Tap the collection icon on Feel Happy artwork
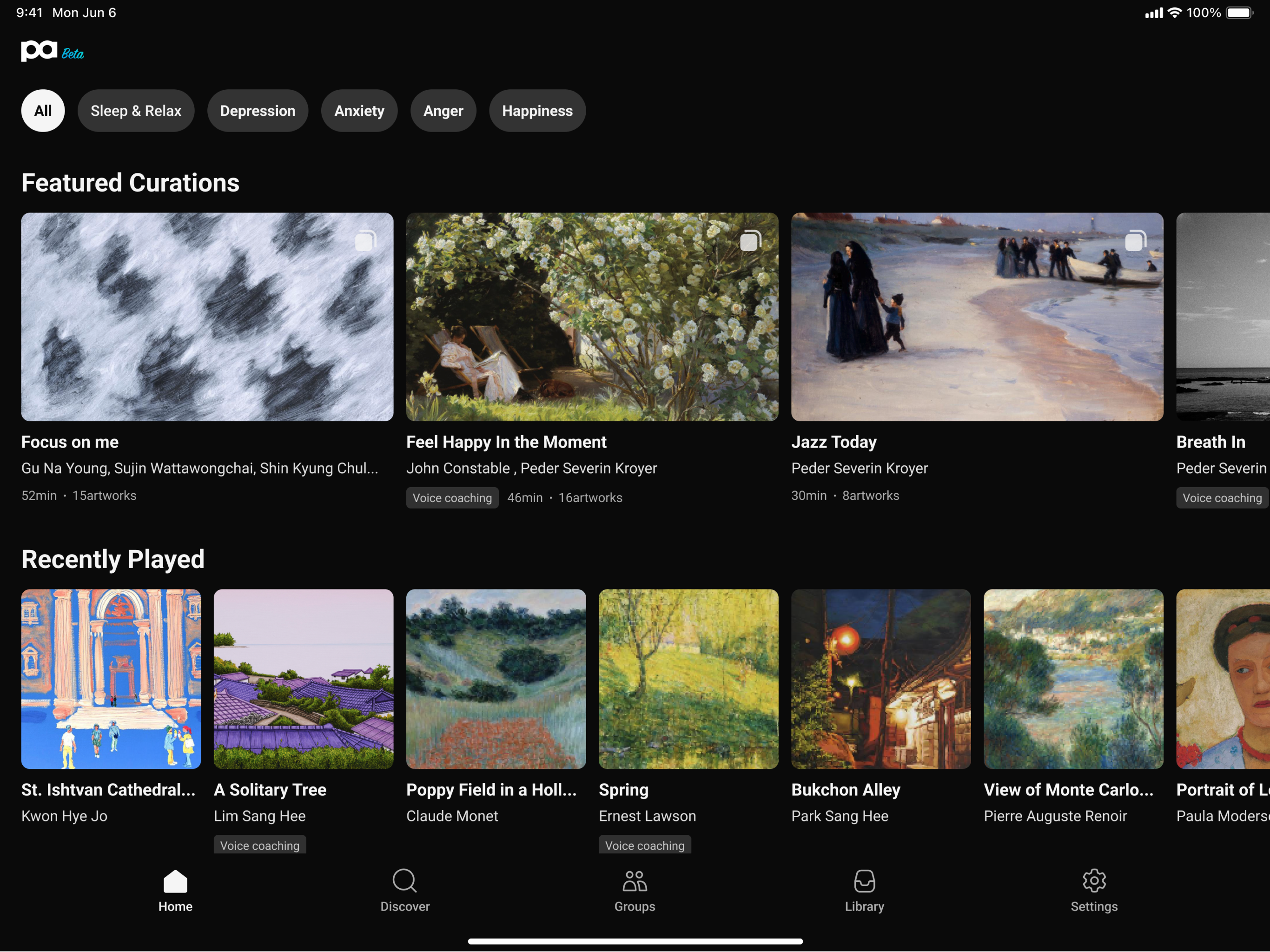 (x=750, y=241)
